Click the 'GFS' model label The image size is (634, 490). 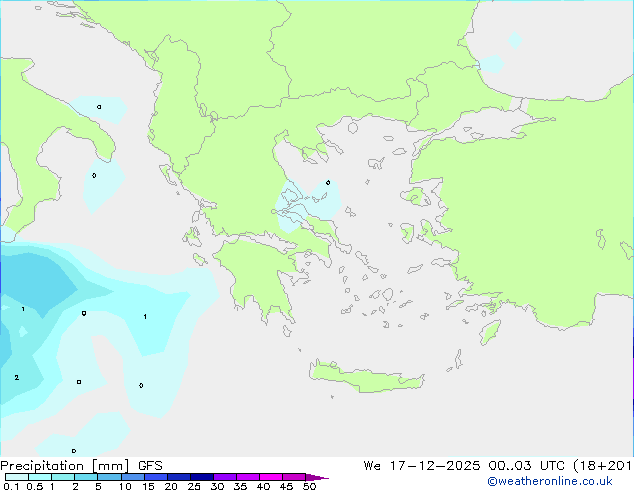[x=150, y=466]
